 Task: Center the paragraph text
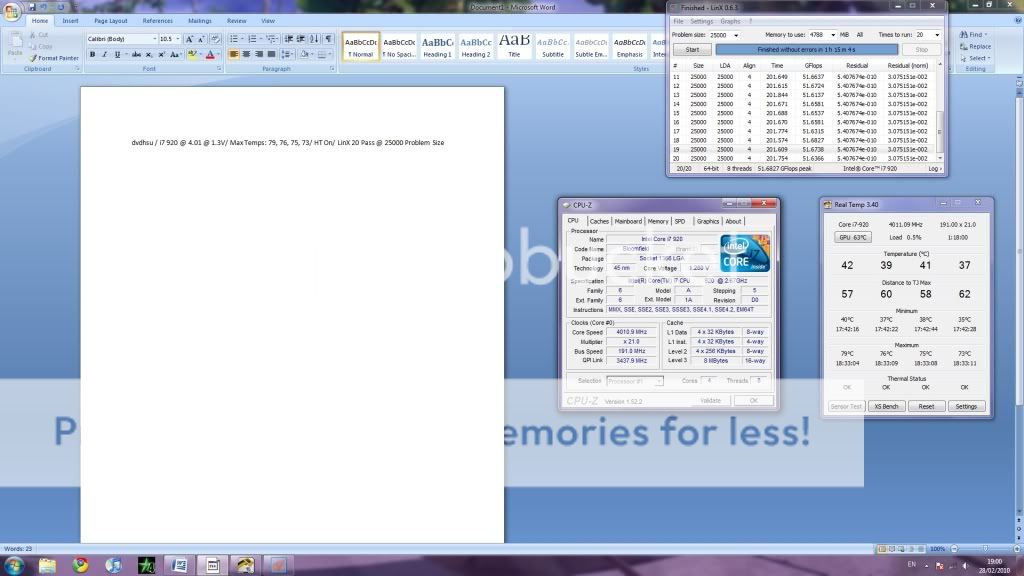pos(246,55)
